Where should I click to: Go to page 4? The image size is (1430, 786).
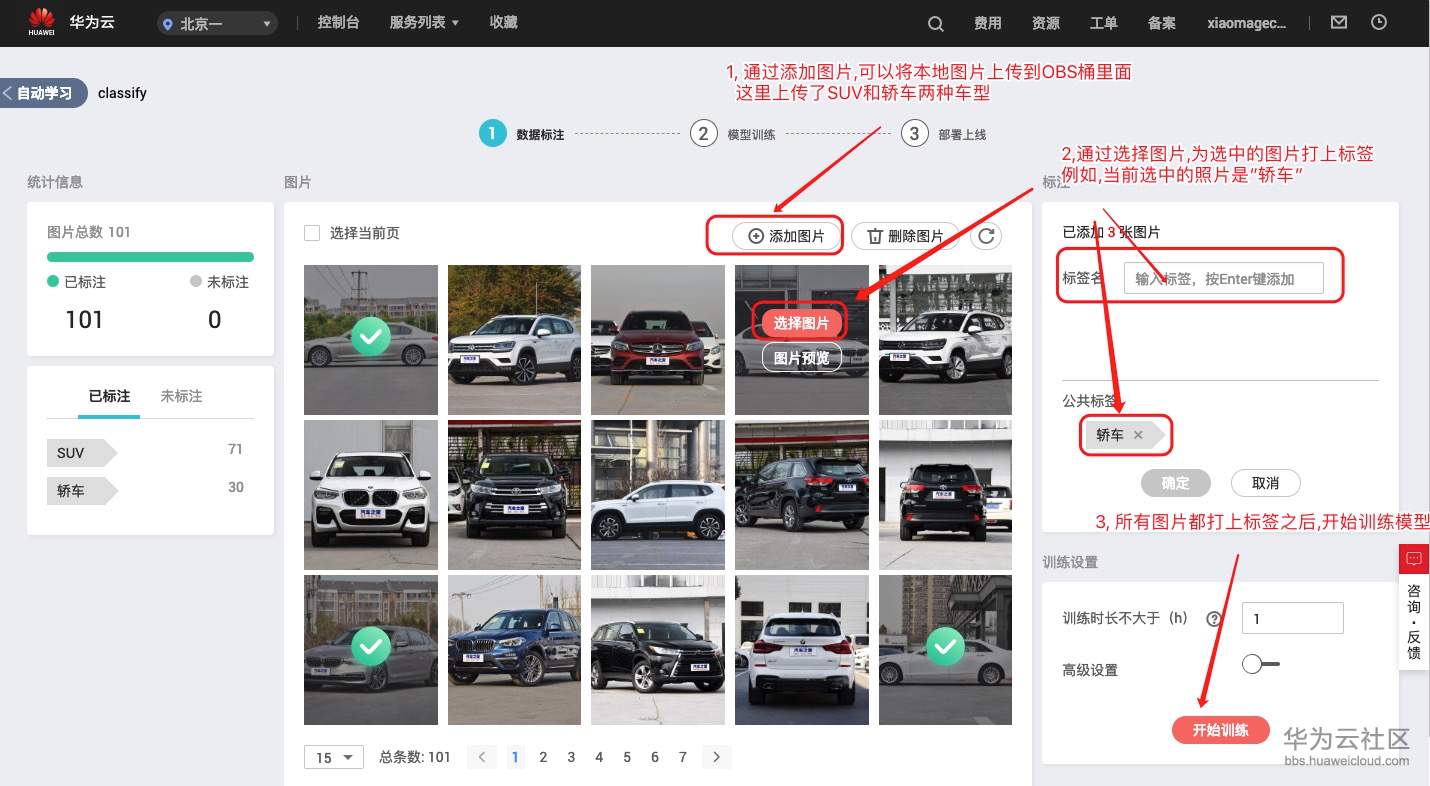click(599, 757)
